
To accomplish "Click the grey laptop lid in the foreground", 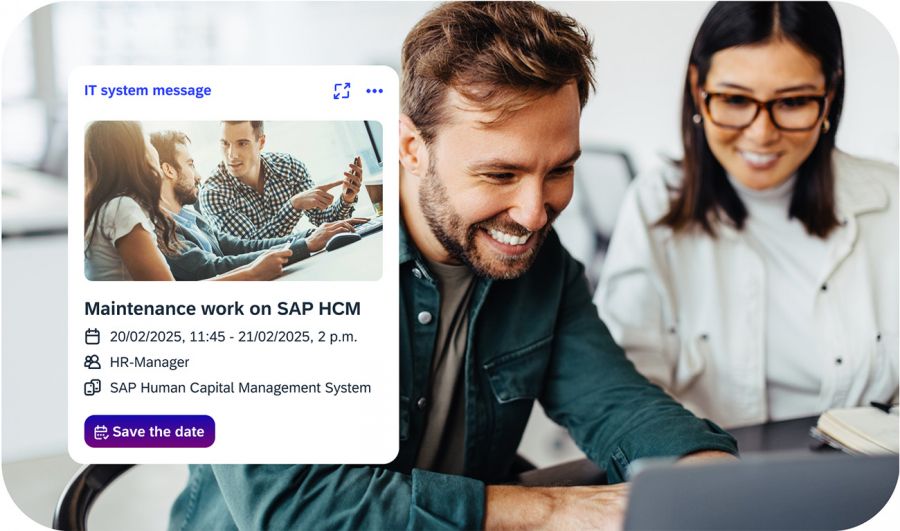I will [x=761, y=493].
